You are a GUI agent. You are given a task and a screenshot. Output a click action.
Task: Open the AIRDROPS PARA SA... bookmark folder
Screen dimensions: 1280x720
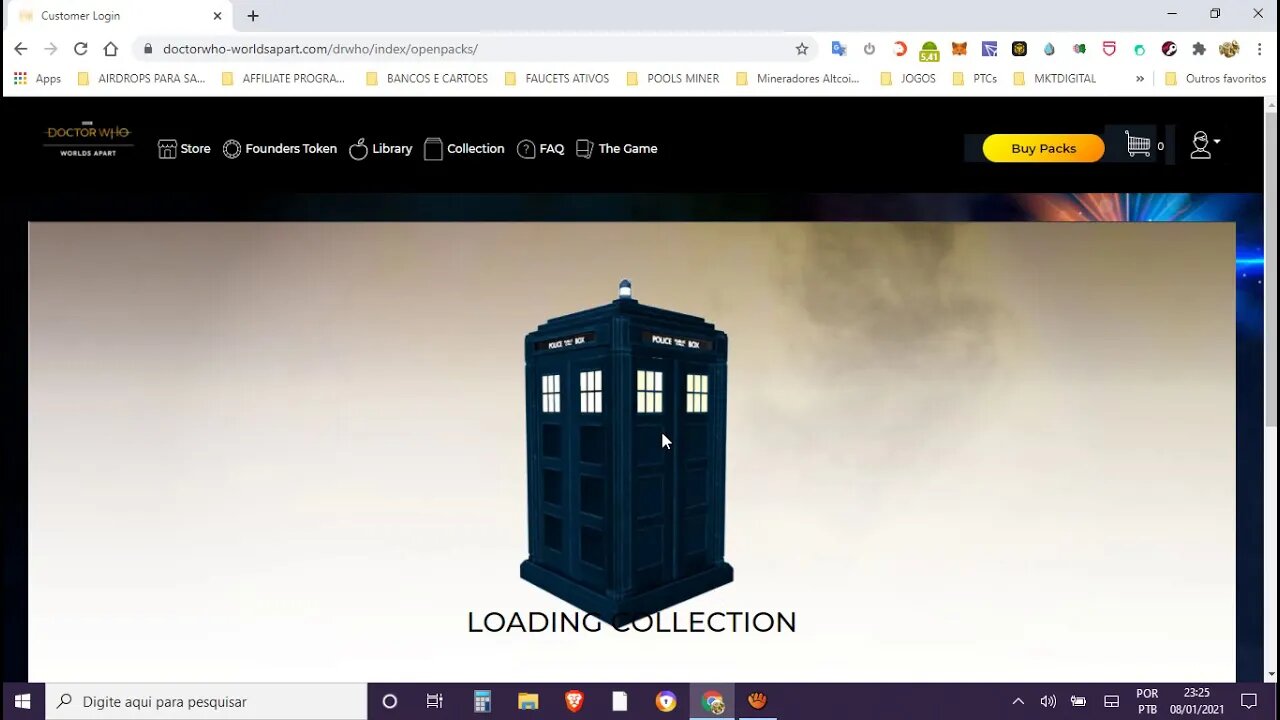pos(141,78)
